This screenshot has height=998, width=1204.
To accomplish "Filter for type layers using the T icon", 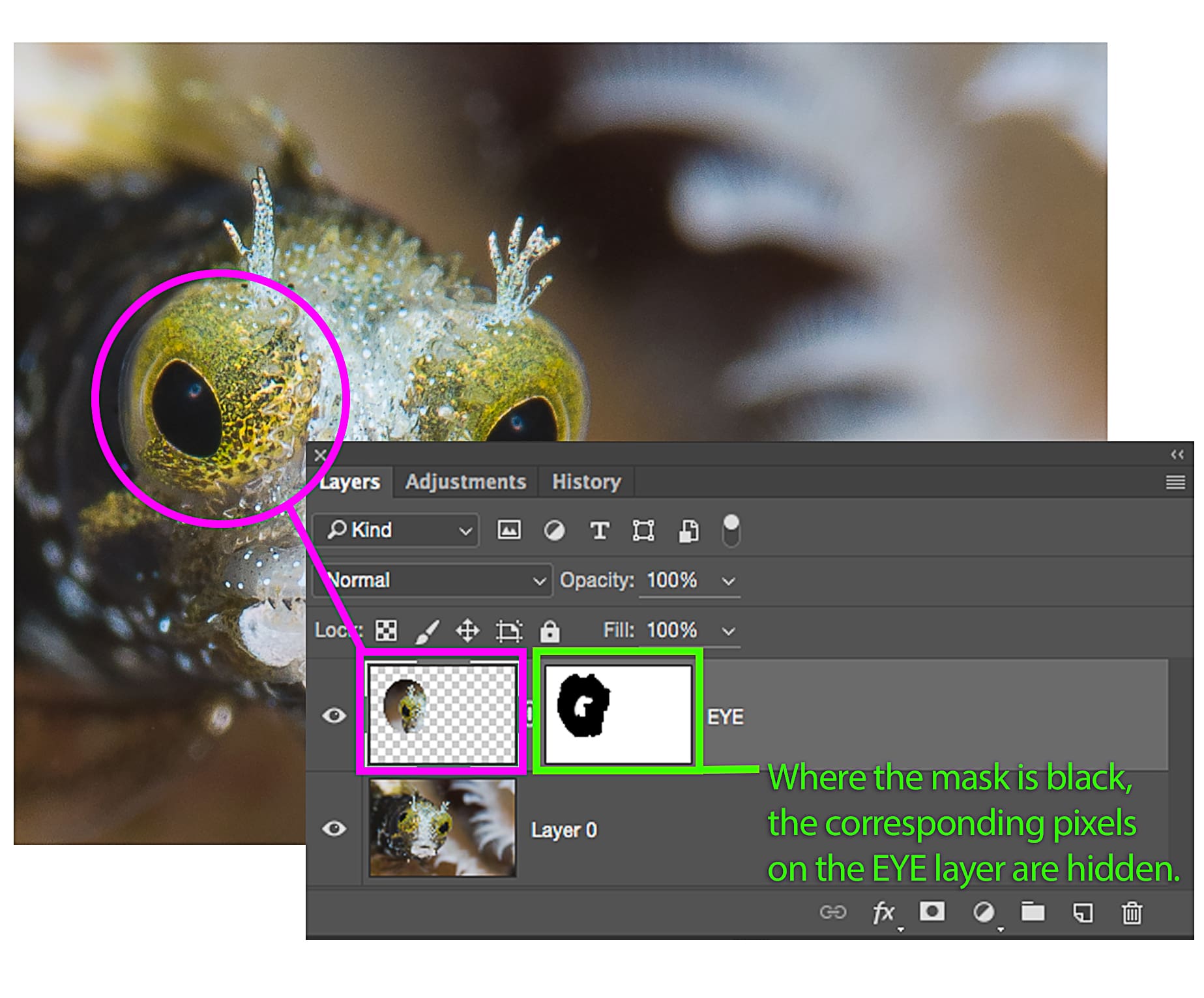I will 599,530.
